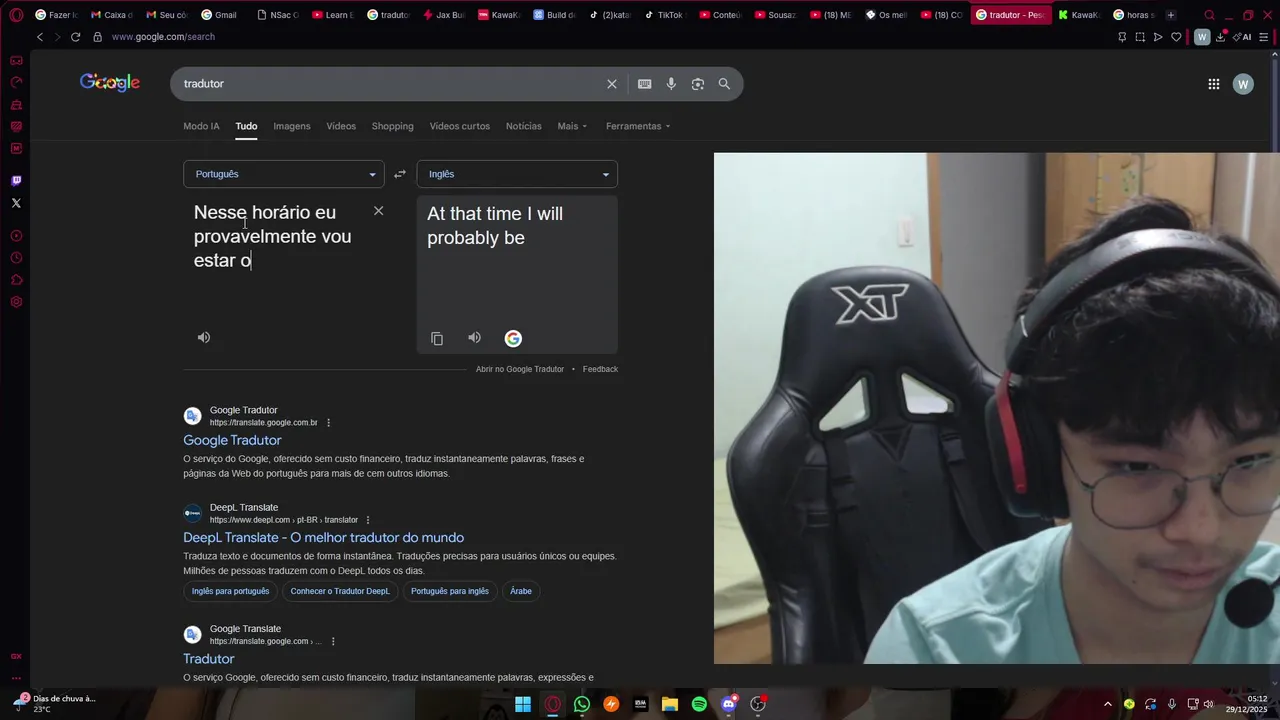Image resolution: width=1280 pixels, height=720 pixels.
Task: Clear the Google search box text
Action: (612, 84)
